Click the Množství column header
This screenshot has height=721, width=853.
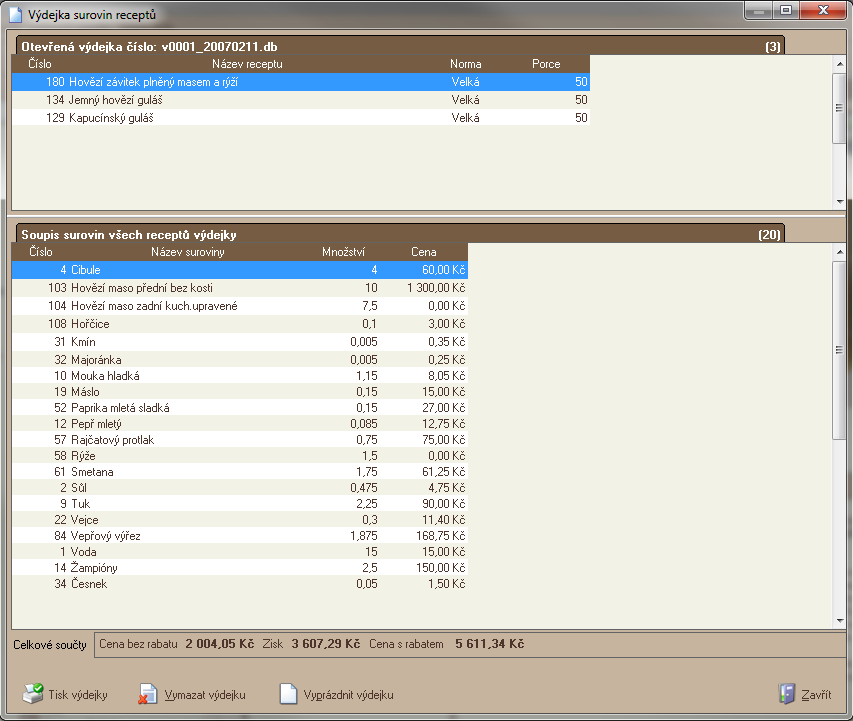[x=343, y=252]
